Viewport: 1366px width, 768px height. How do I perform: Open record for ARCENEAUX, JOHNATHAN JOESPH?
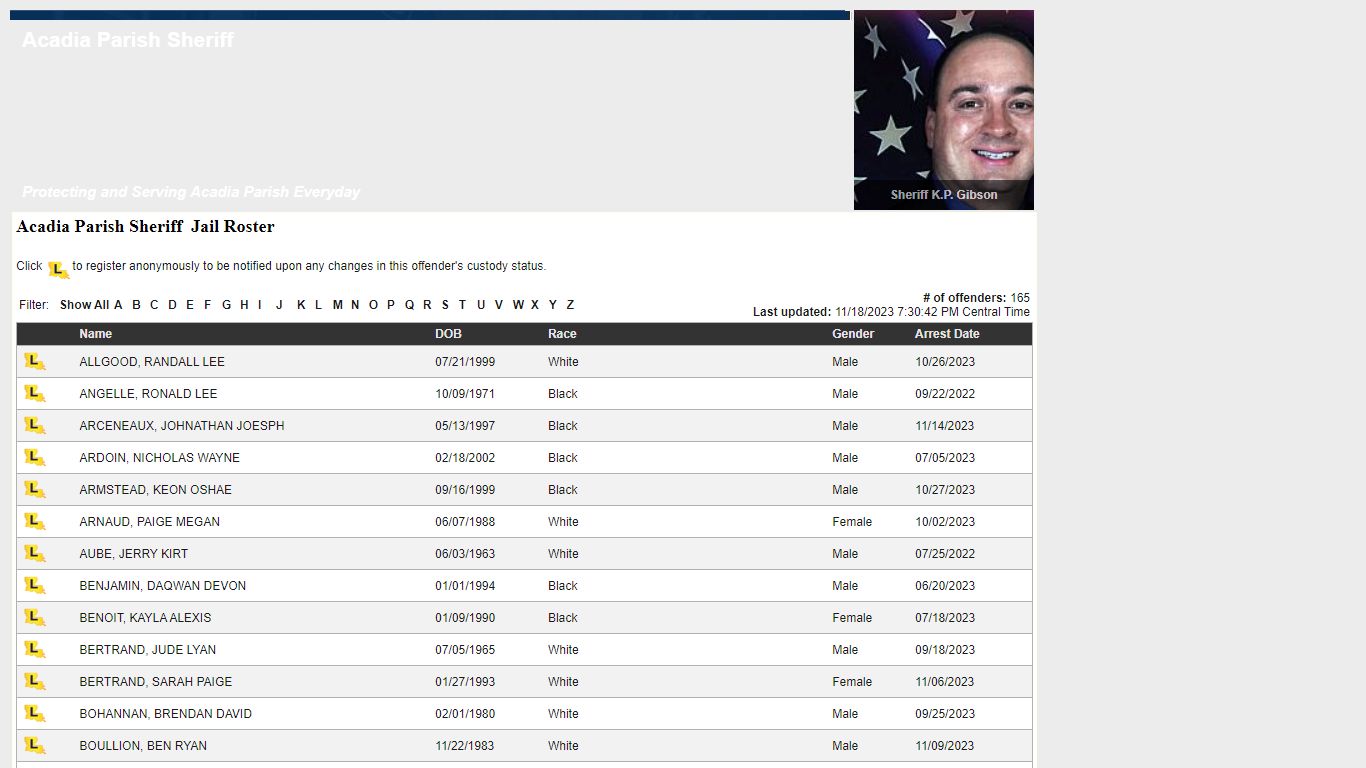point(182,426)
